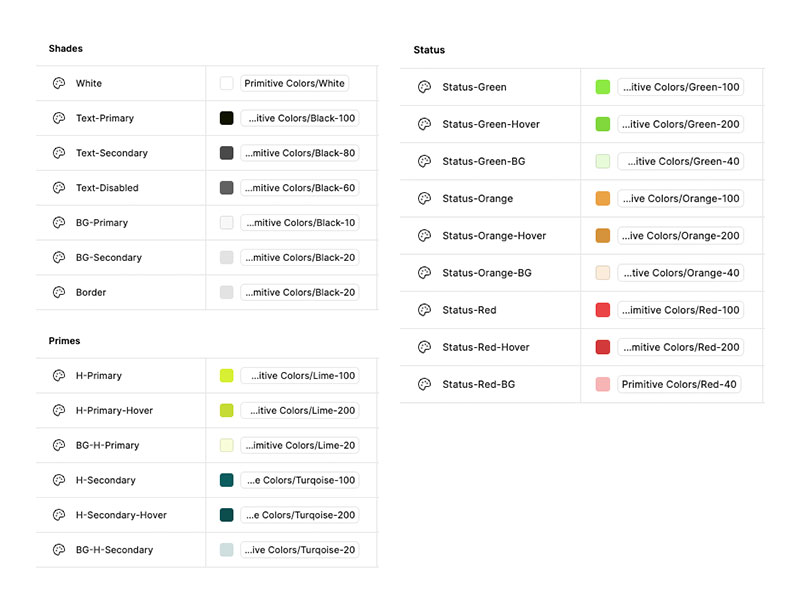The width and height of the screenshot is (800, 600).
Task: Click the palette icon for H-Primary-Hover
Action: (59, 411)
